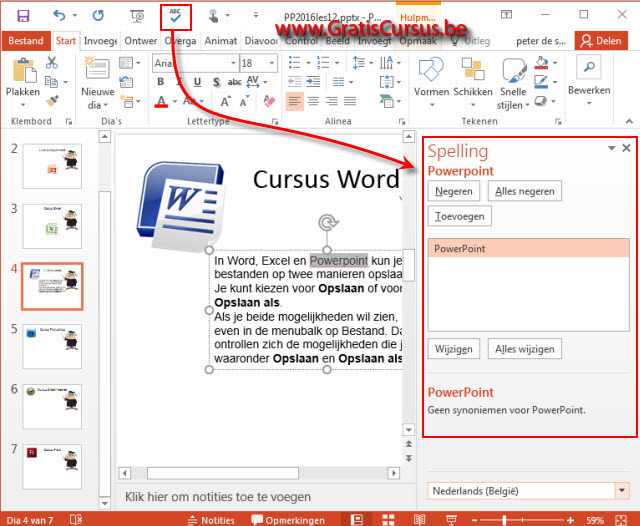Viewport: 640px width, 526px height.
Task: Open character spacing AV dropdown
Action: coord(265,82)
